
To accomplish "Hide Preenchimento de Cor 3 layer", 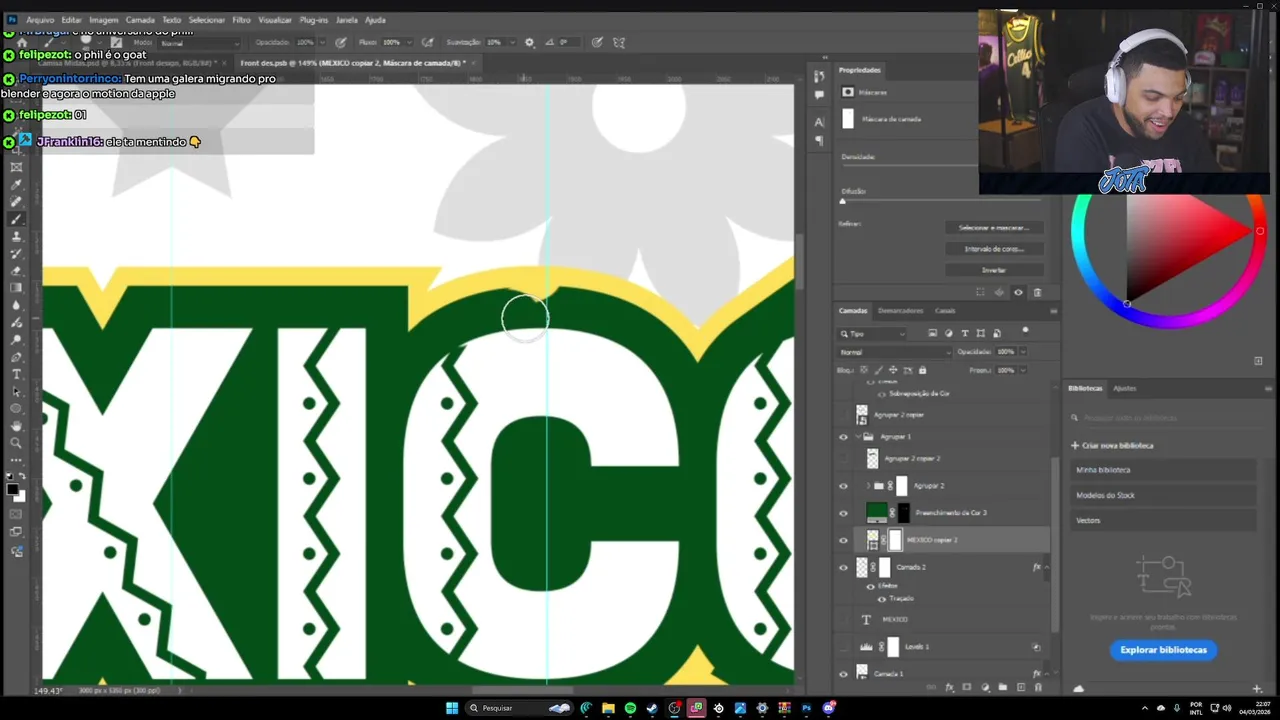I will (x=843, y=513).
